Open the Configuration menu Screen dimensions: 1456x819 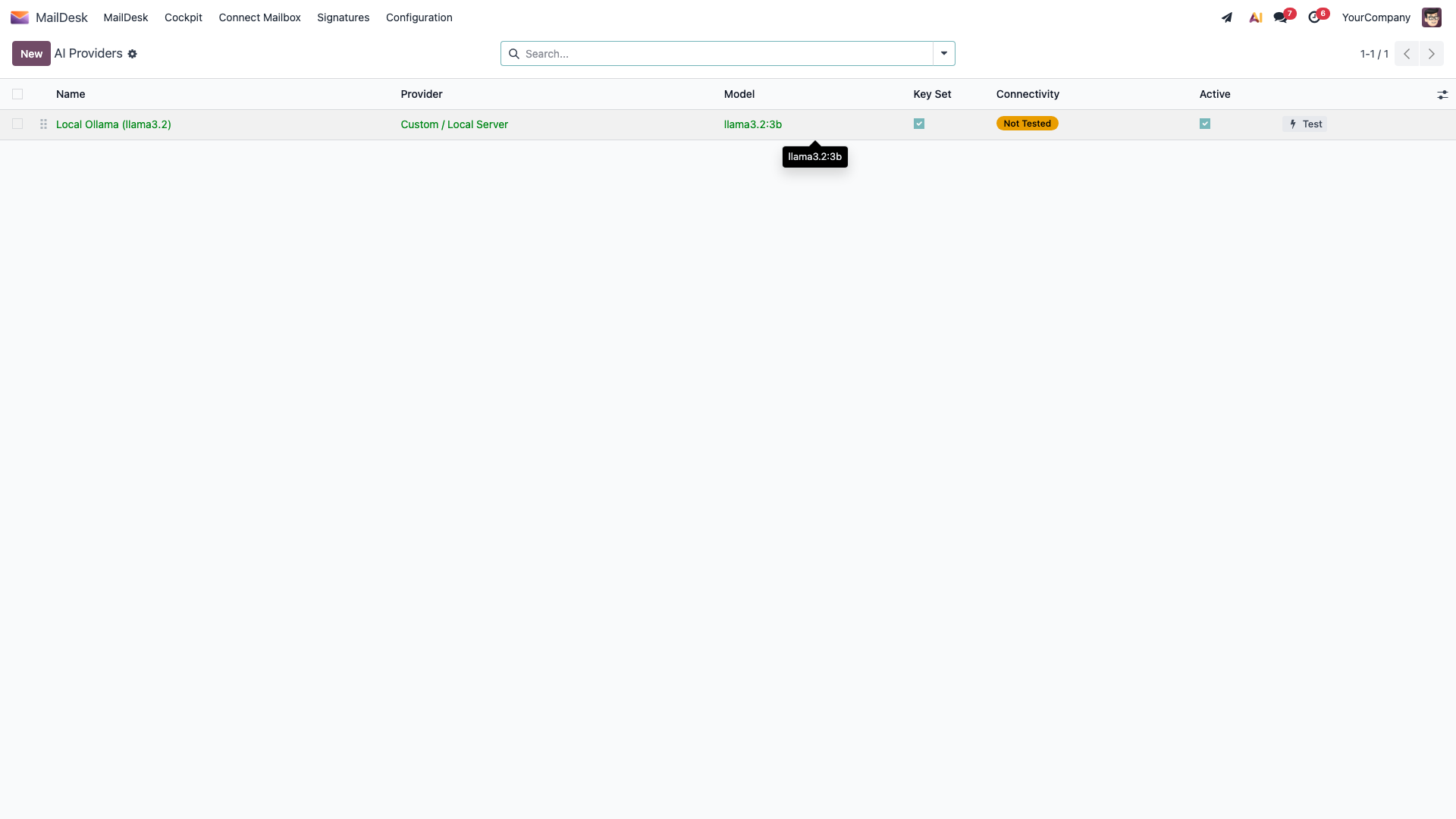coord(419,17)
